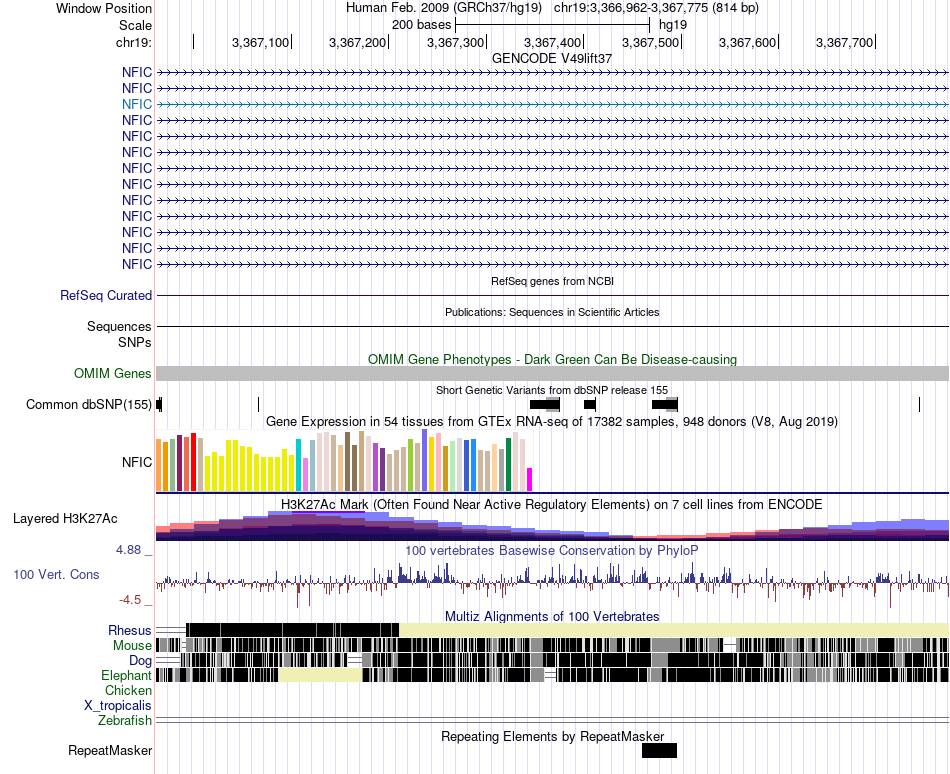Select the light-blue highlighted NFIC transcript label
Viewport: 950px width, 774px height.
[x=136, y=104]
